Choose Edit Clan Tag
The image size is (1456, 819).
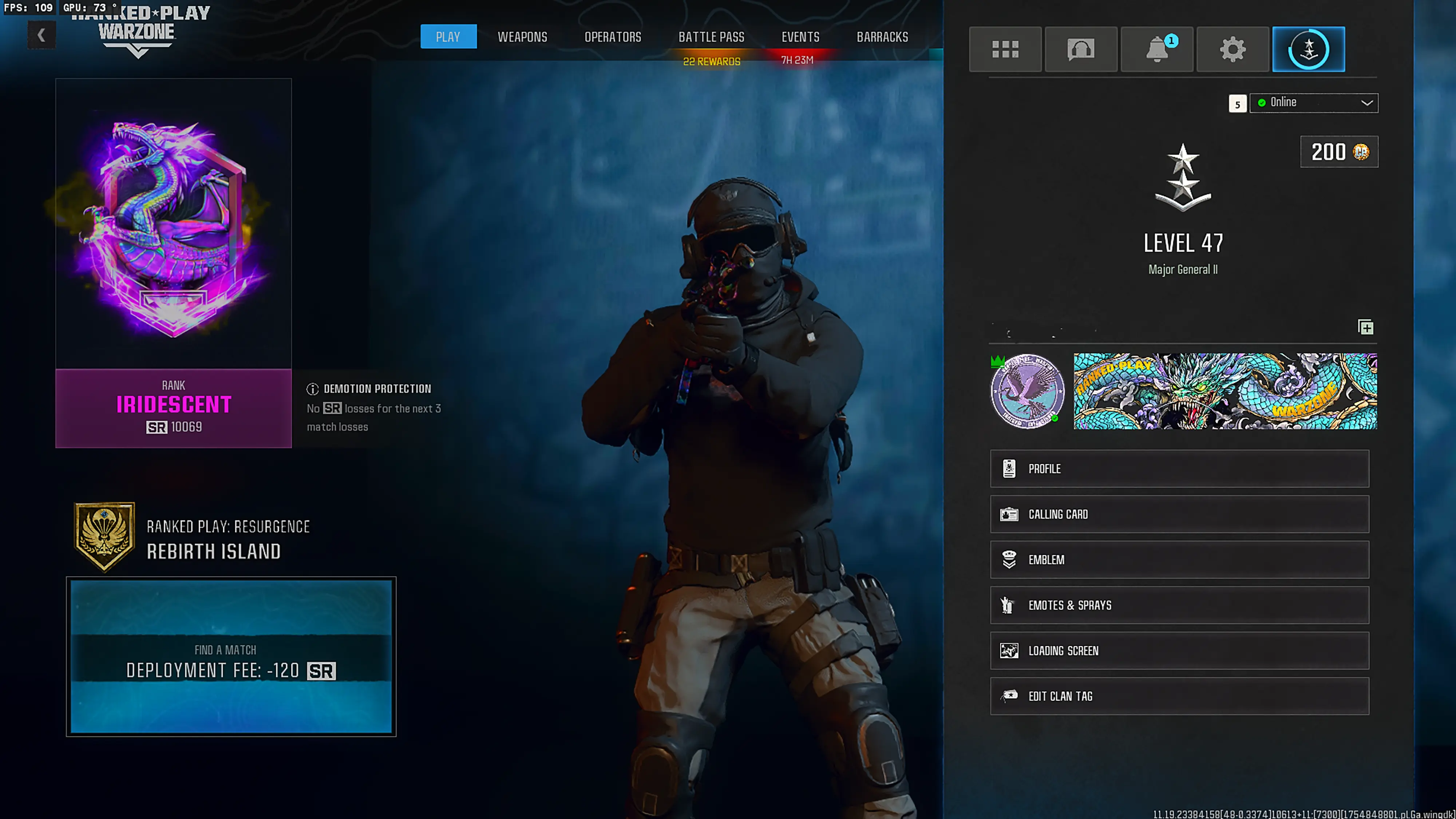coord(1179,696)
